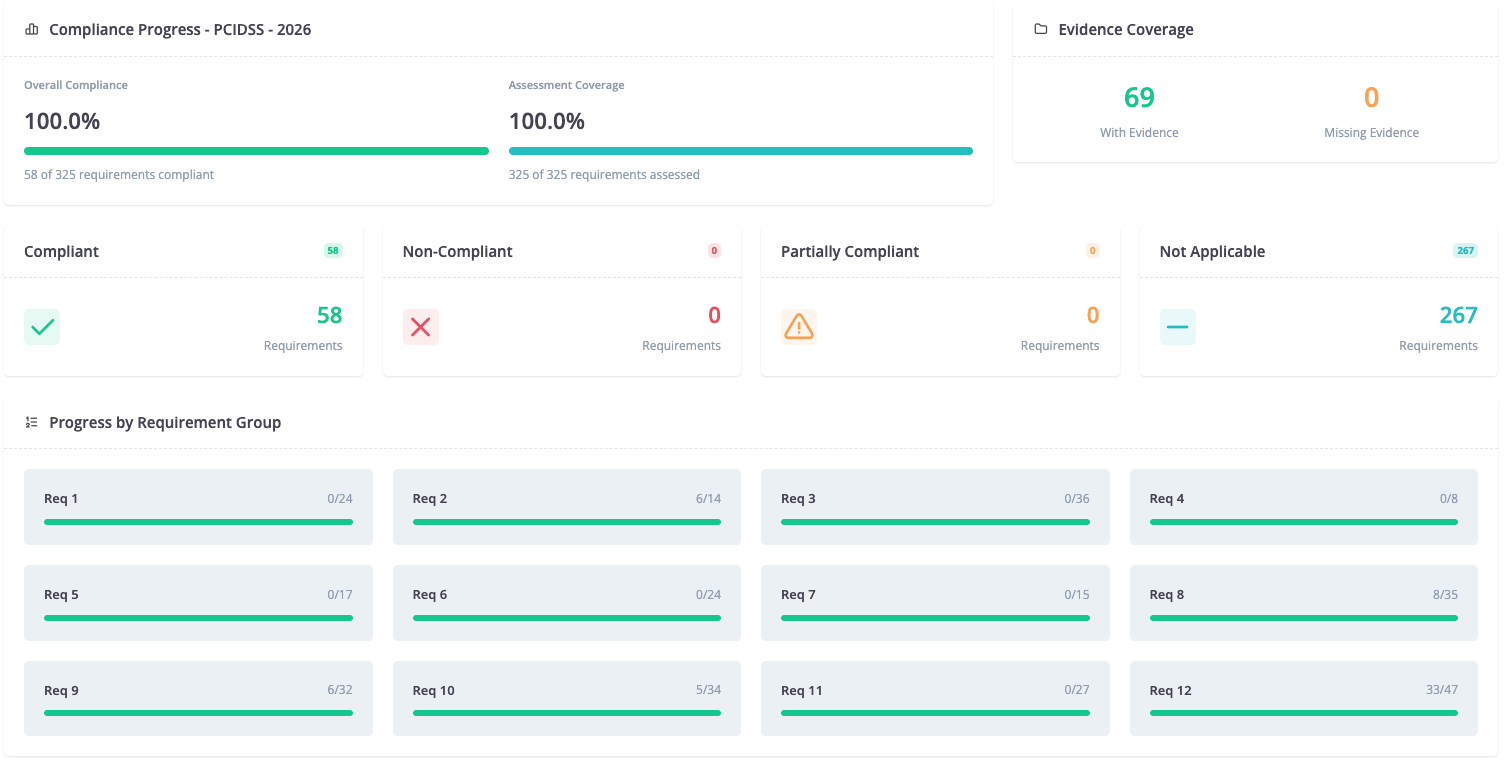Viewport: 1508px width, 761px height.
Task: Click the Overall Compliance green progress bar
Action: tap(256, 151)
